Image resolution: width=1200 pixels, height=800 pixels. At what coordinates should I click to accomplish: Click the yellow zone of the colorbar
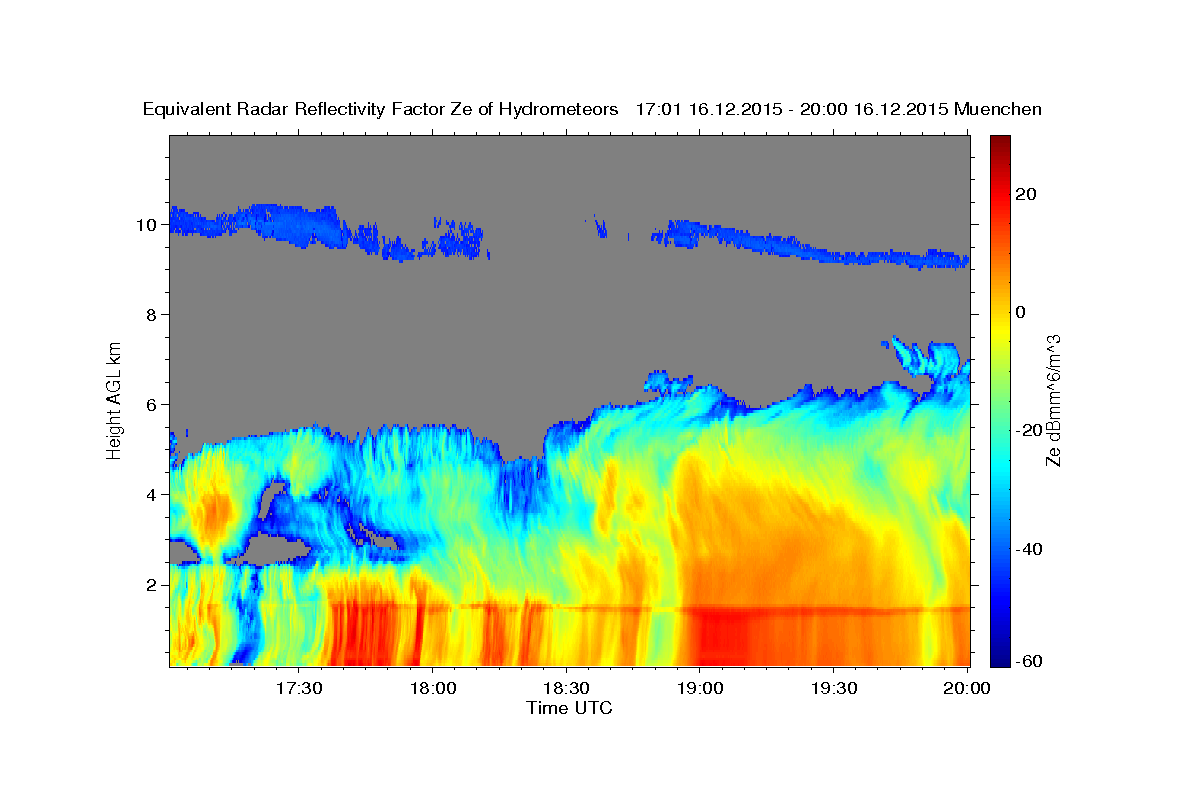[x=999, y=330]
